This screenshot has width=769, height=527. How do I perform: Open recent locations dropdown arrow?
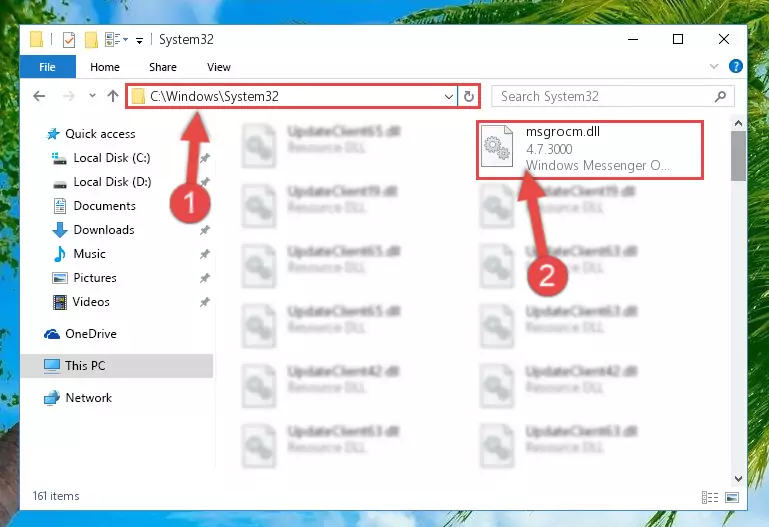coord(92,96)
